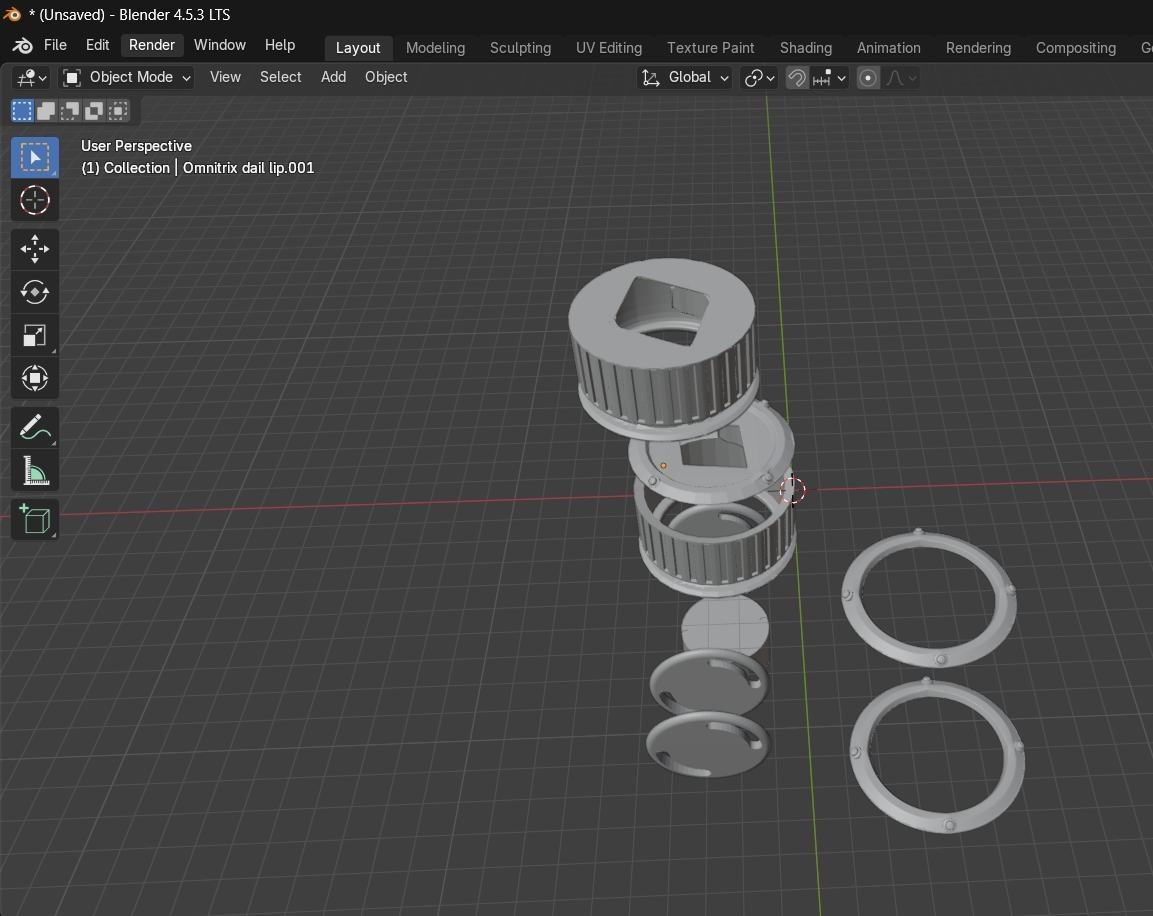Toggle proportional editing
Screen dimensions: 1153x916
pos(868,78)
